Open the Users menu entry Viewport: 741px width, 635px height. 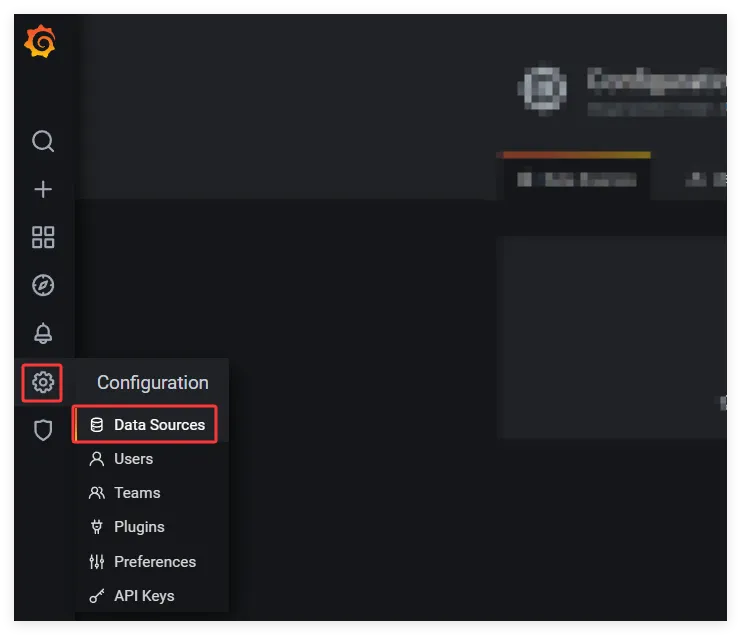133,459
